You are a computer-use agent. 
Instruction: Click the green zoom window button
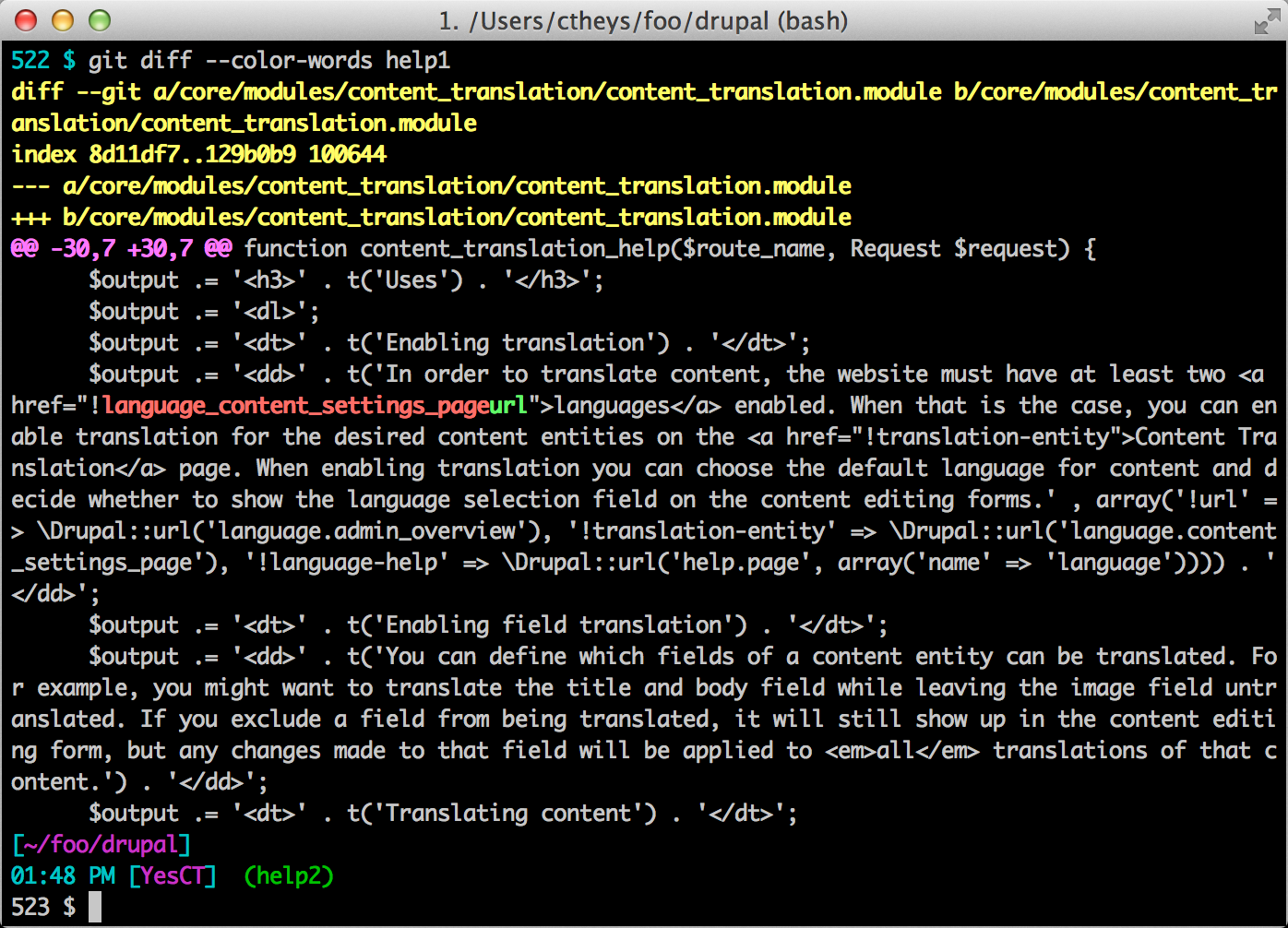(x=99, y=20)
